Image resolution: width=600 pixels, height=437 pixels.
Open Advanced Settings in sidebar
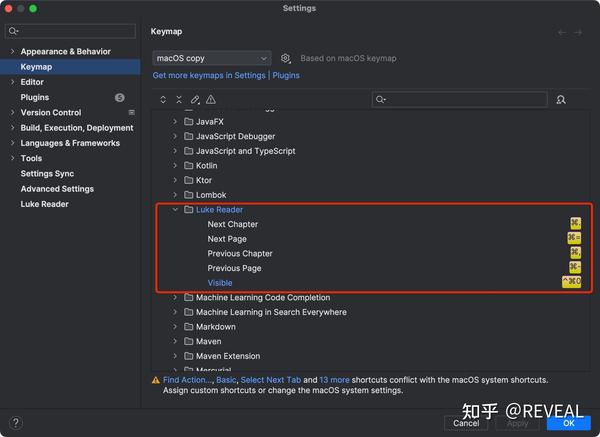[57, 189]
